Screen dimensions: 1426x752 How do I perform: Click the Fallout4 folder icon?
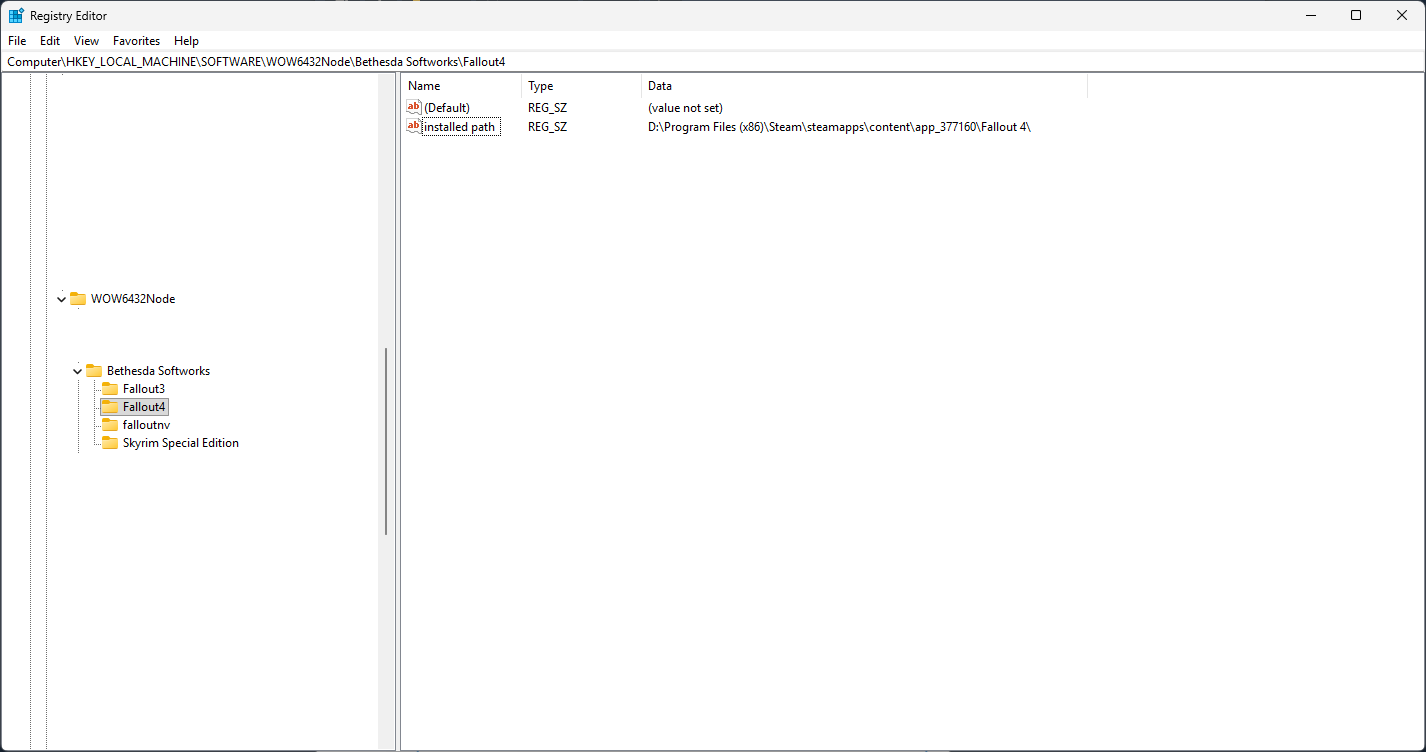pyautogui.click(x=110, y=407)
